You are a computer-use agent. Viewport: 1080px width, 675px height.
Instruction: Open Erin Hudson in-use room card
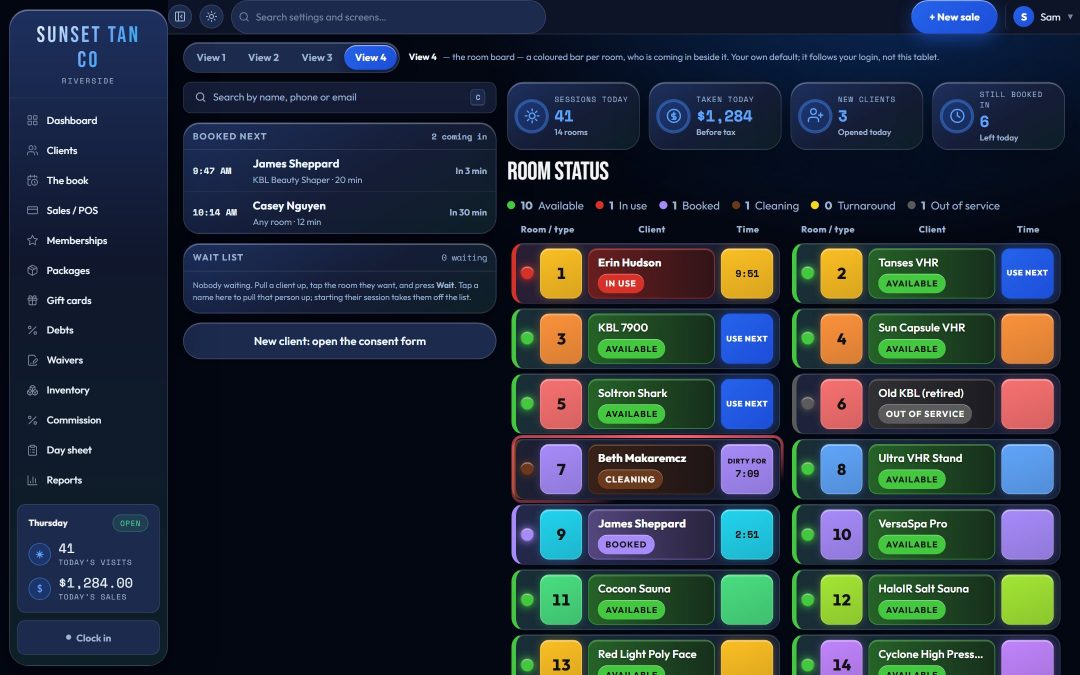[651, 273]
